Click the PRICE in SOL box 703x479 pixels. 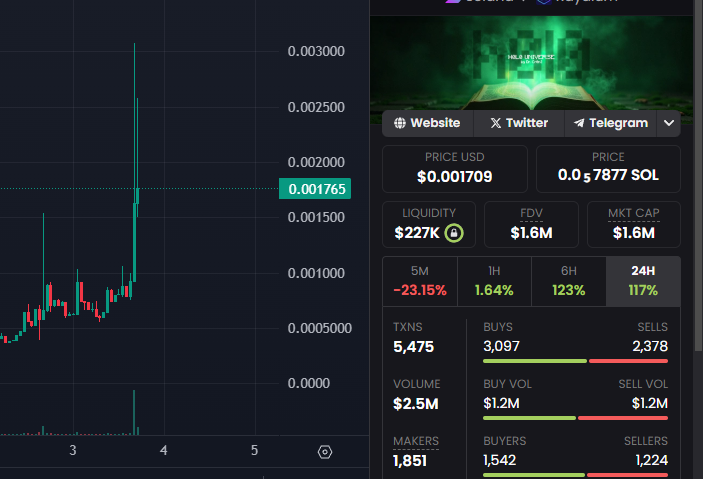pos(608,169)
